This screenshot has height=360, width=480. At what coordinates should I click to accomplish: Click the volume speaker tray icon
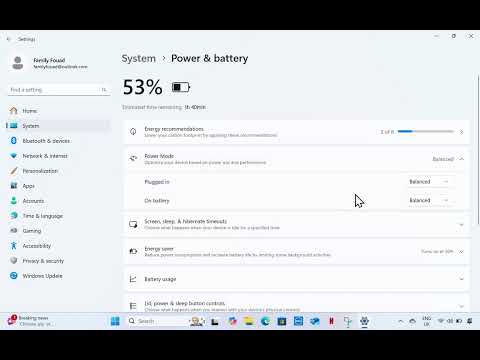coord(450,321)
